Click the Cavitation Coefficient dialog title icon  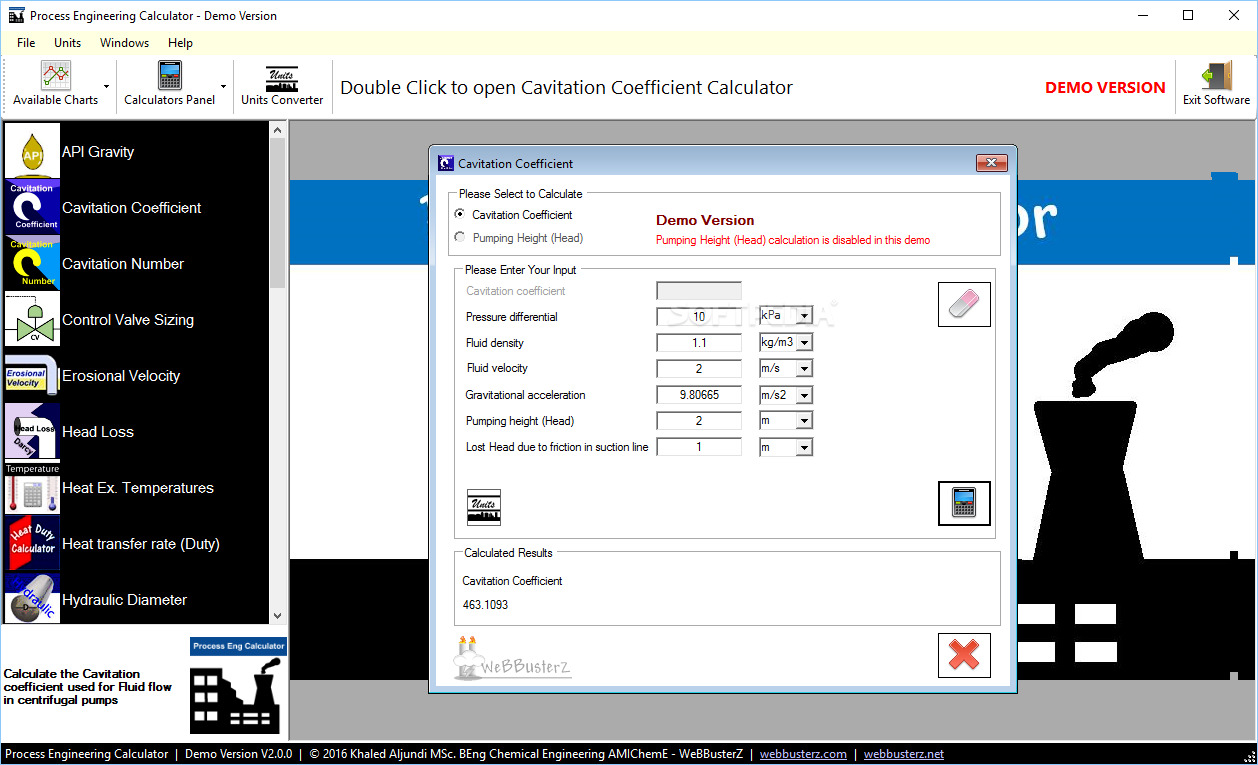pyautogui.click(x=447, y=163)
